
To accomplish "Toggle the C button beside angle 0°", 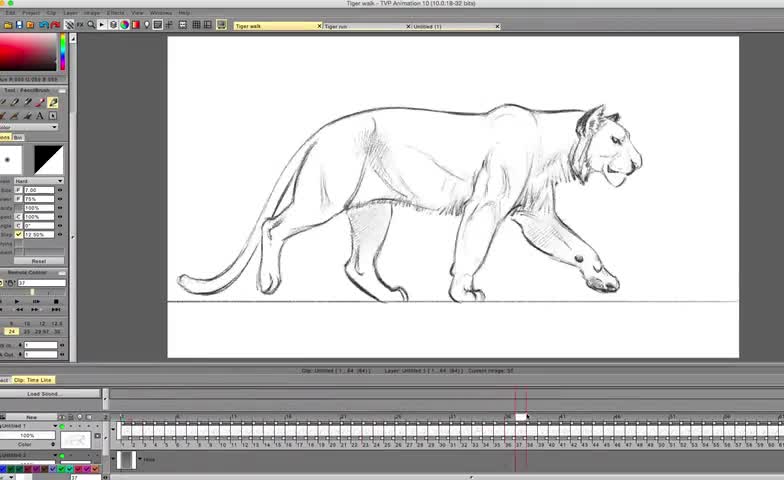I will coord(18,226).
